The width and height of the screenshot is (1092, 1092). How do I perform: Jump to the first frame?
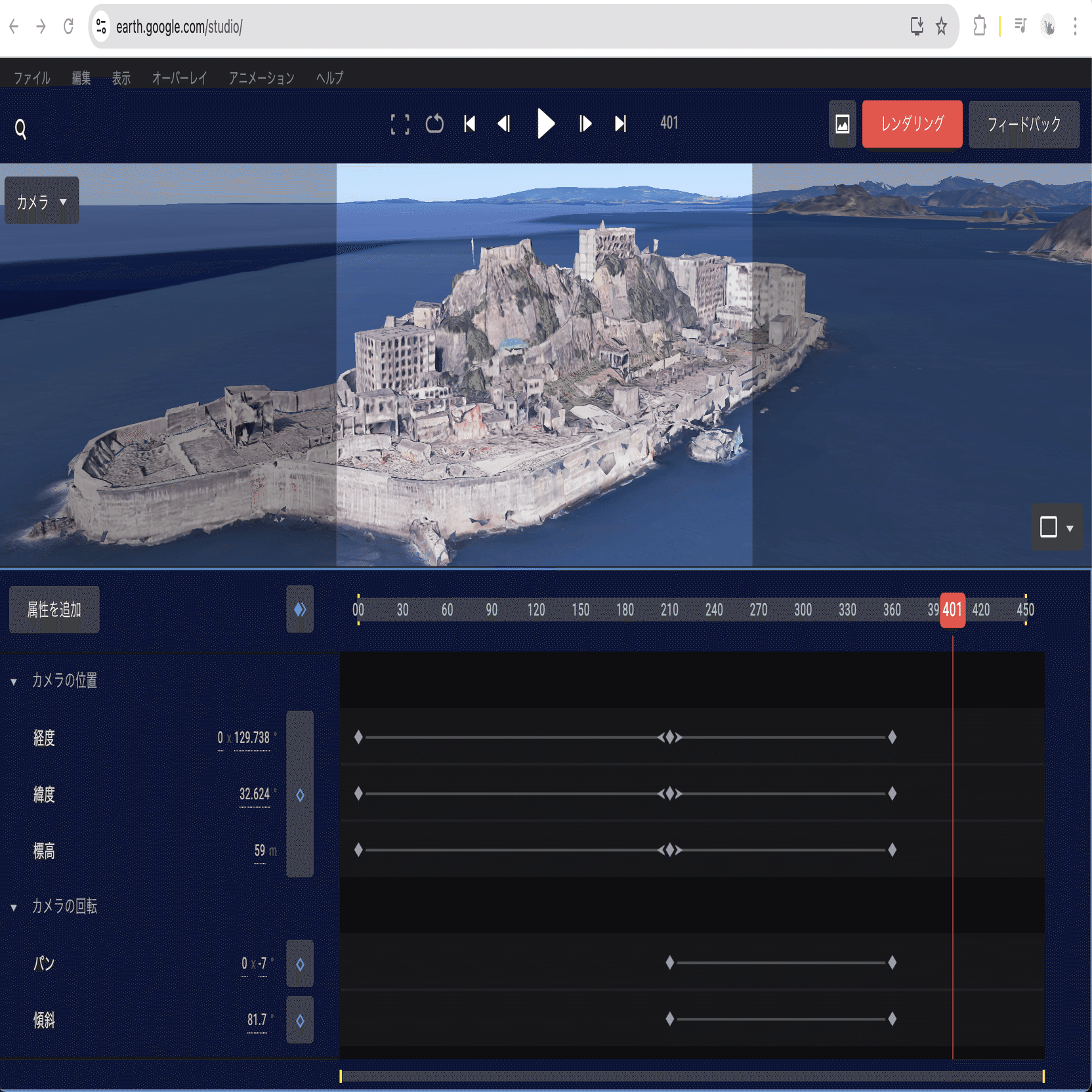click(469, 124)
